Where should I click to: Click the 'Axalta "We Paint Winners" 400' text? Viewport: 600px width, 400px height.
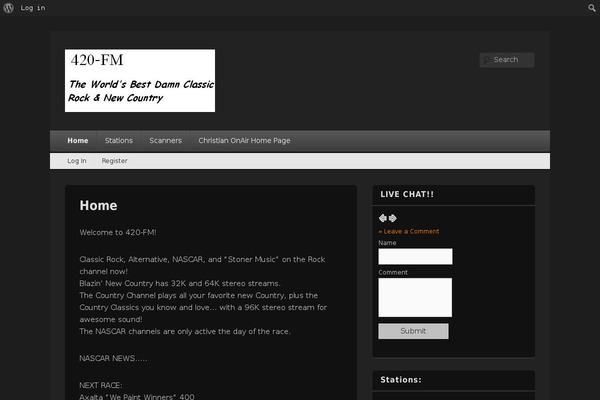[x=137, y=397]
